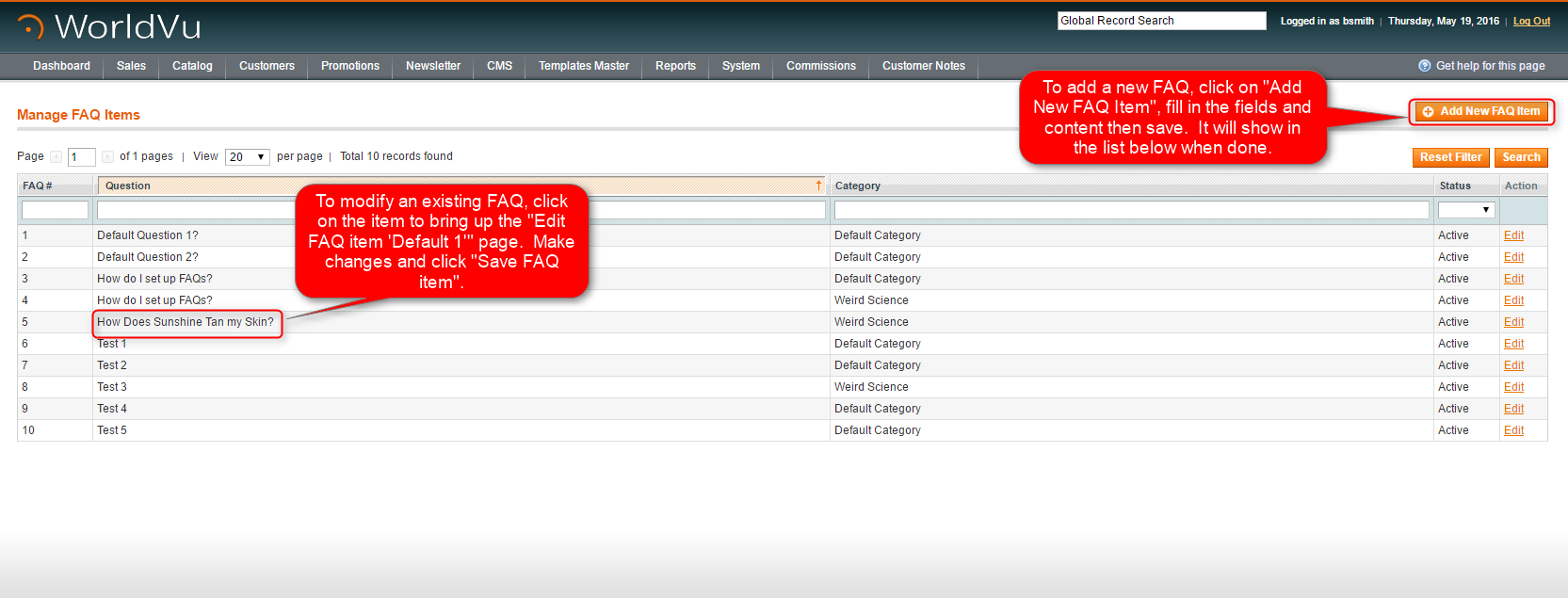Click the FAQ # filter input field
Viewport: 1568px width, 598px height.
pos(55,210)
